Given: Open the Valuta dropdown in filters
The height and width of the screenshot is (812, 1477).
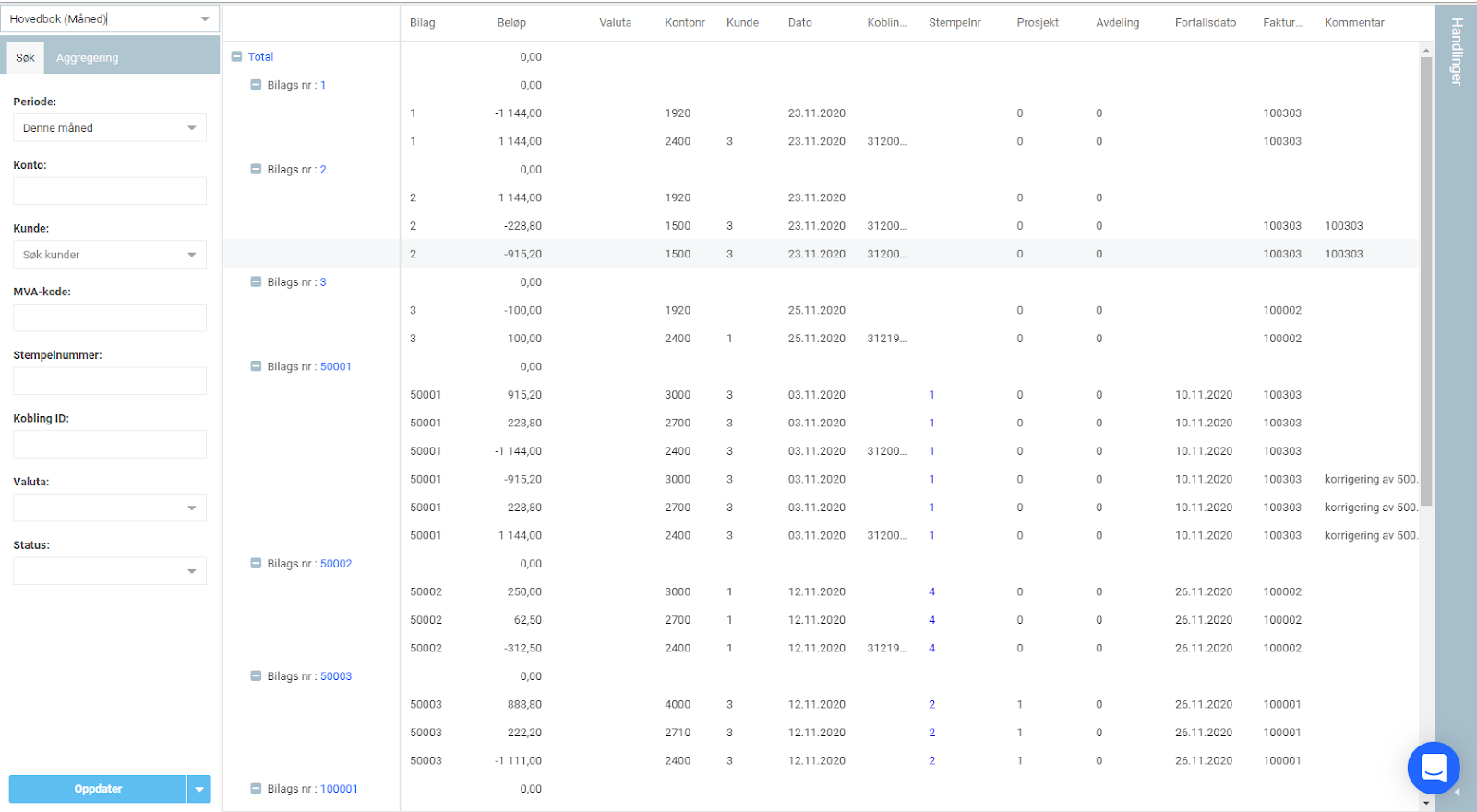Looking at the screenshot, I should [x=109, y=507].
